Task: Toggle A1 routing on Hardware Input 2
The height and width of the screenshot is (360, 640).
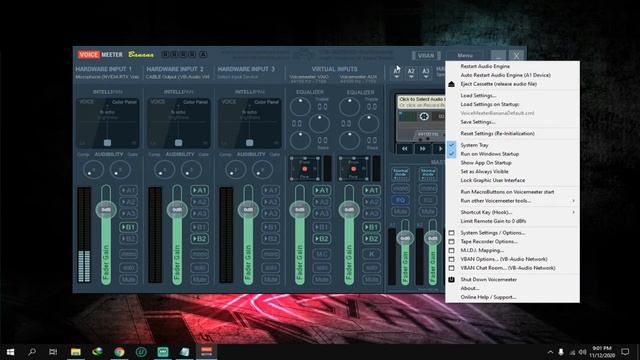Action: point(200,190)
